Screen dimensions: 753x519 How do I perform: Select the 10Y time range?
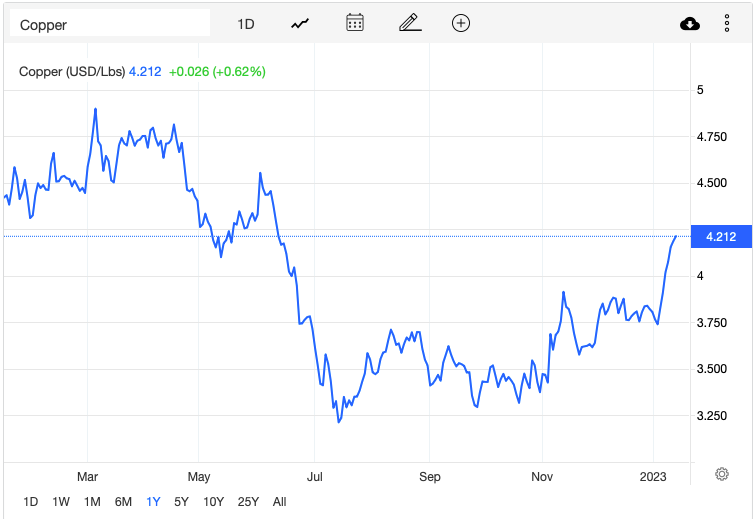click(214, 502)
